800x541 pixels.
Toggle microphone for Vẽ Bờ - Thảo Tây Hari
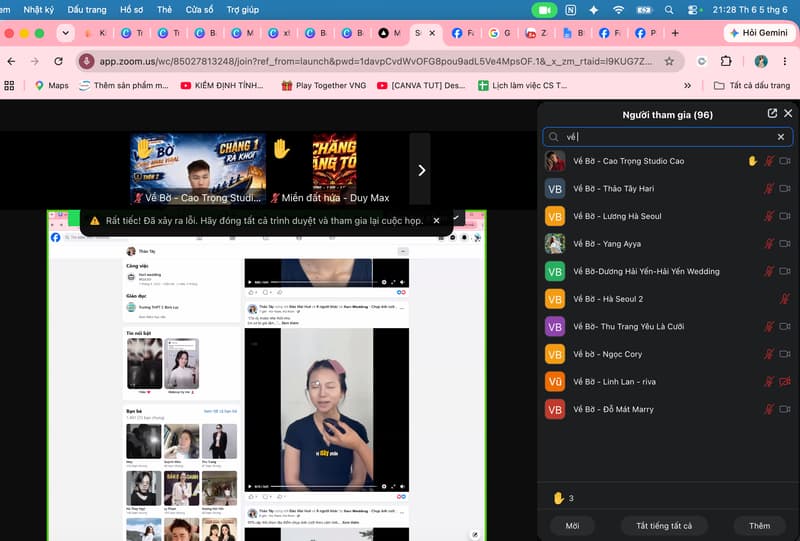click(x=769, y=189)
